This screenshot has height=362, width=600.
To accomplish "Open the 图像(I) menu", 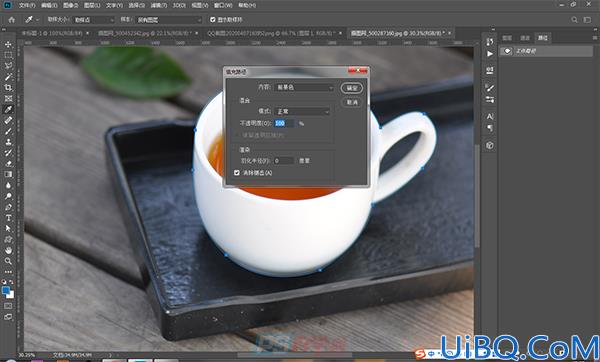I will 70,5.
